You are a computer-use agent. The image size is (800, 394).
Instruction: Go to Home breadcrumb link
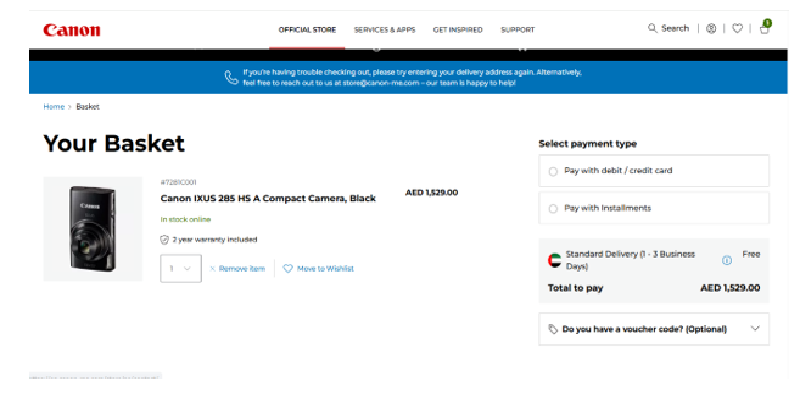[54, 107]
